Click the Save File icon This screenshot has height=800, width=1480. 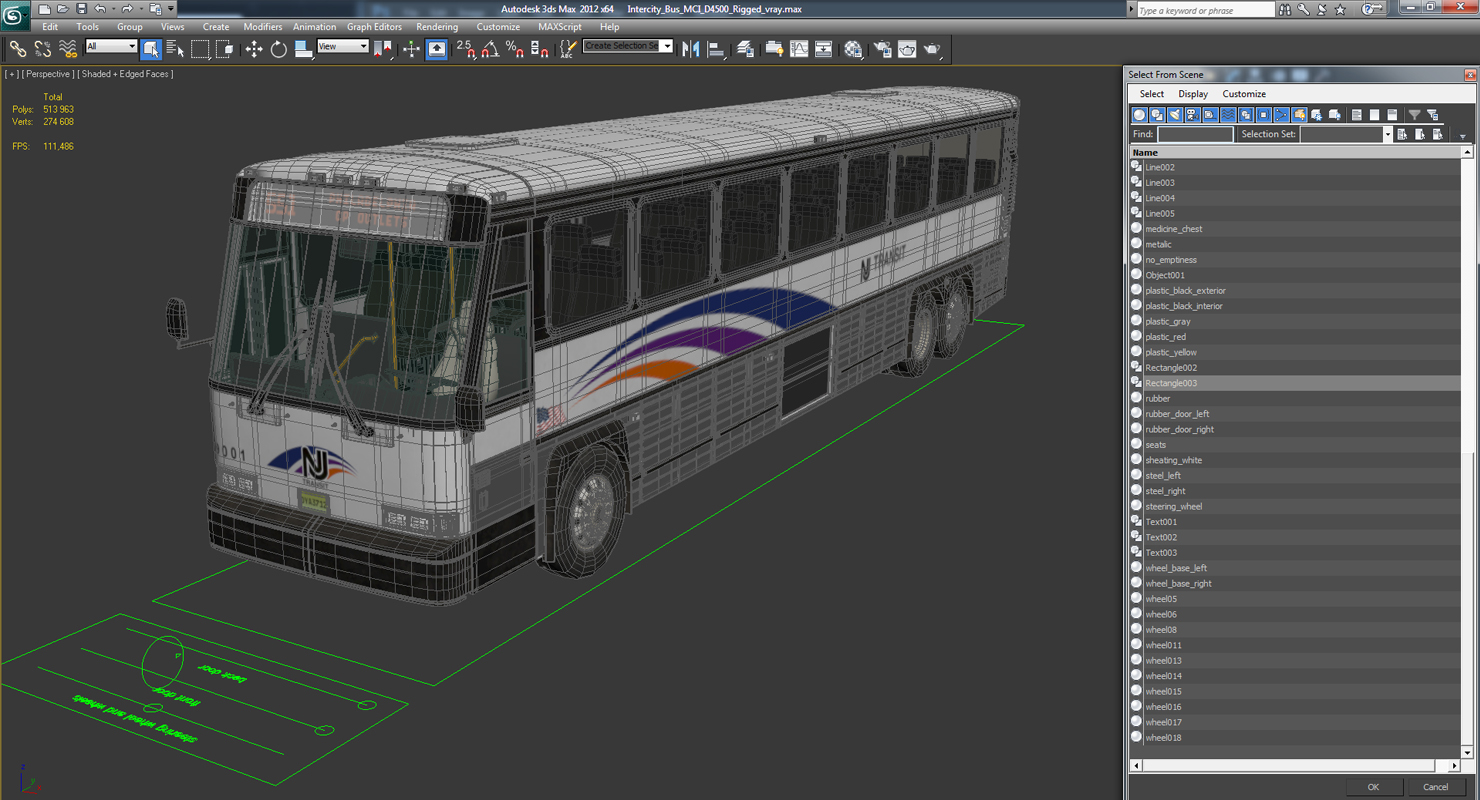[81, 9]
